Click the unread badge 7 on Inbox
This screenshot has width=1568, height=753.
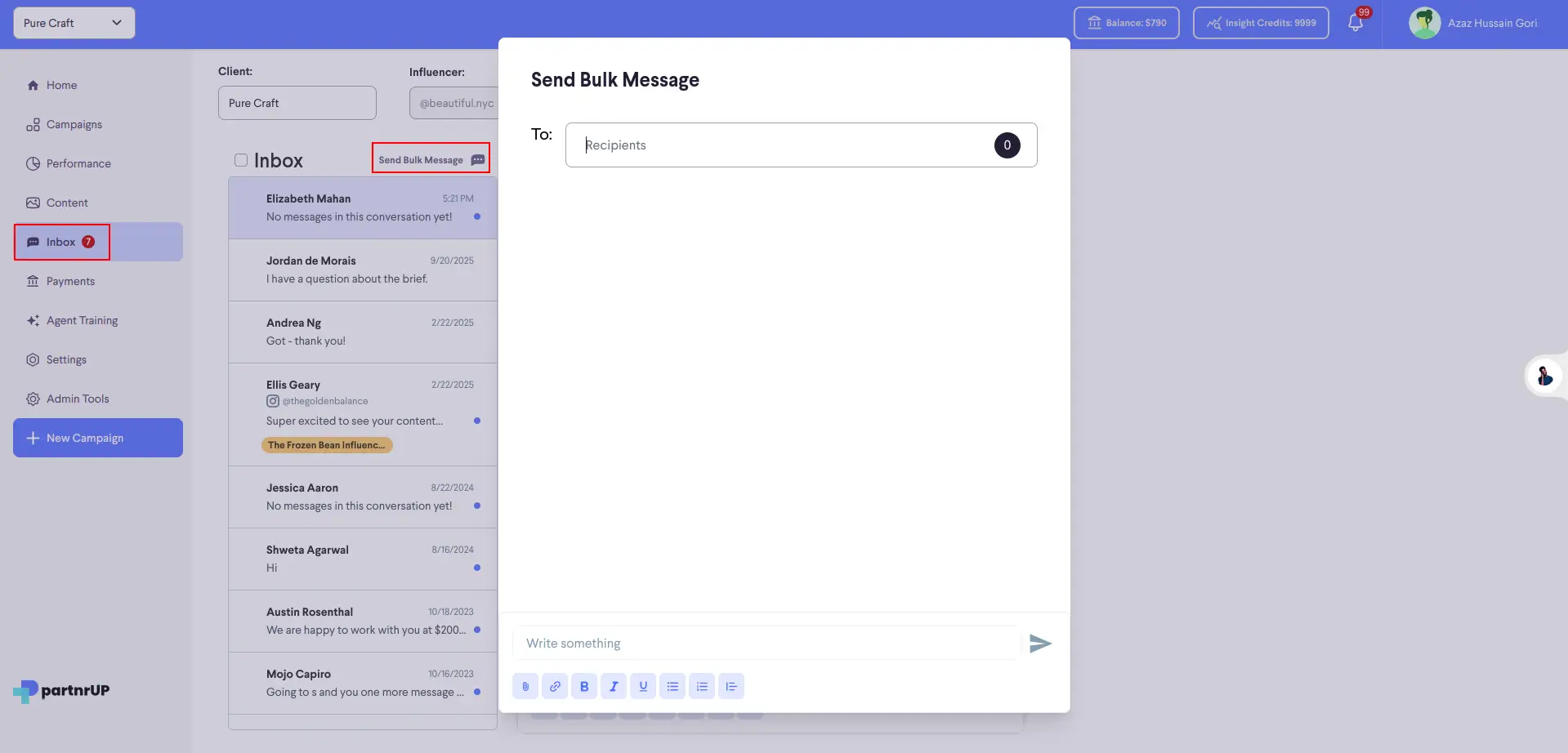88,242
